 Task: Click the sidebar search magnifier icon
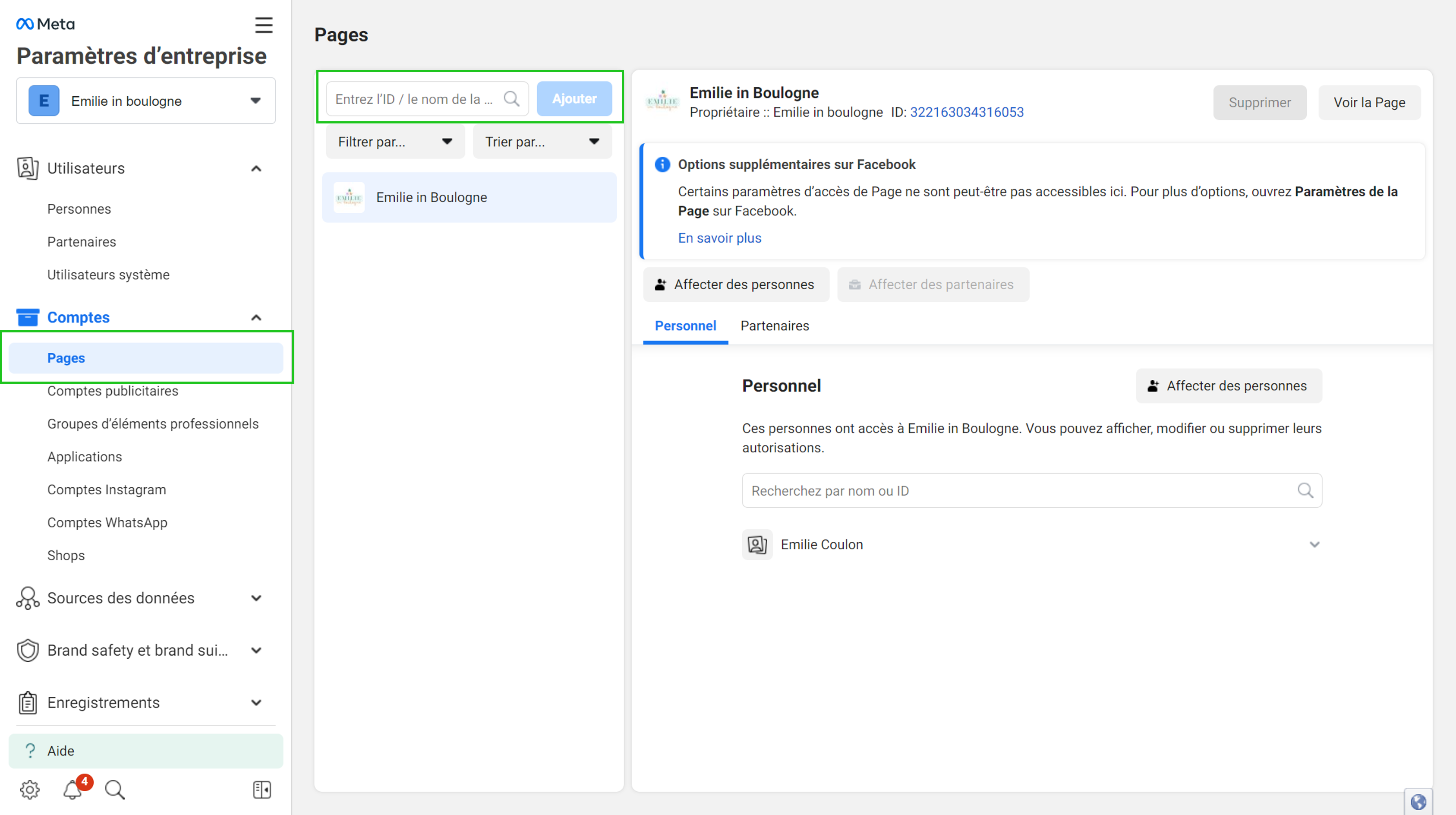pyautogui.click(x=115, y=790)
